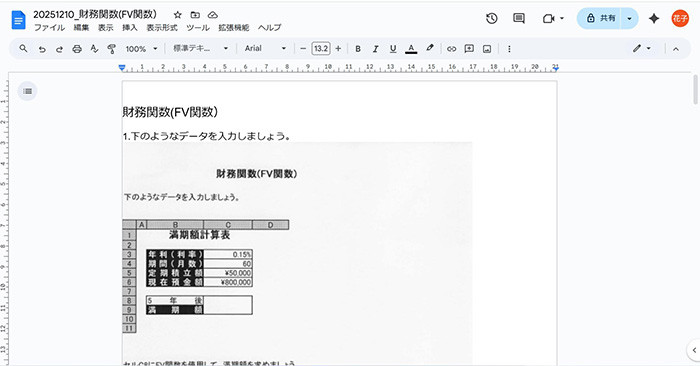
Task: Open the Arial font dropdown
Action: [x=265, y=48]
